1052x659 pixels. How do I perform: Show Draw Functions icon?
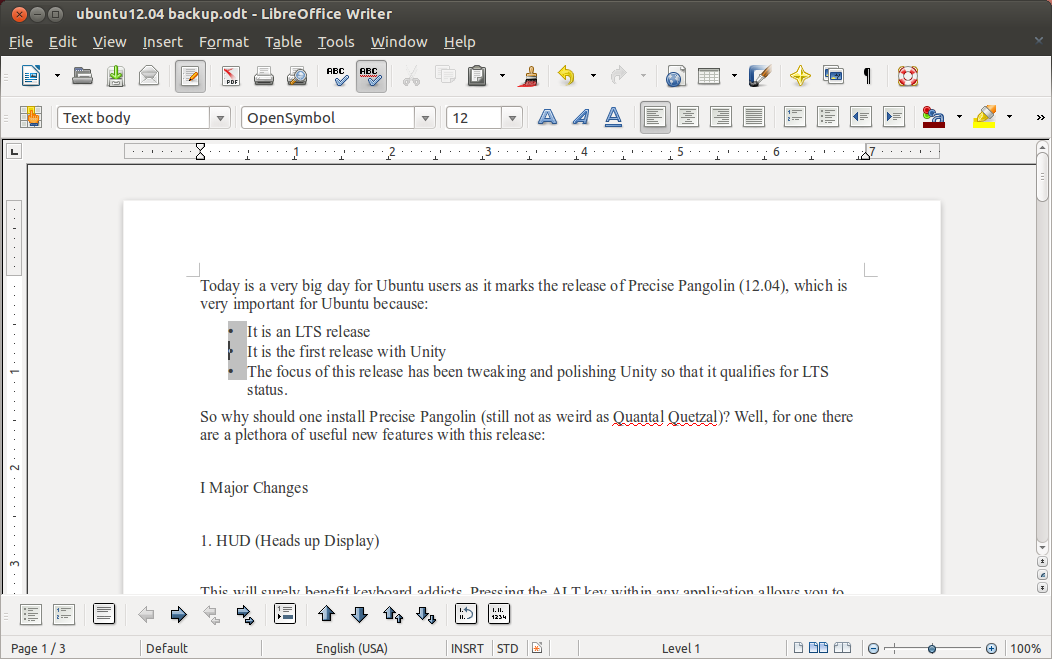[759, 76]
